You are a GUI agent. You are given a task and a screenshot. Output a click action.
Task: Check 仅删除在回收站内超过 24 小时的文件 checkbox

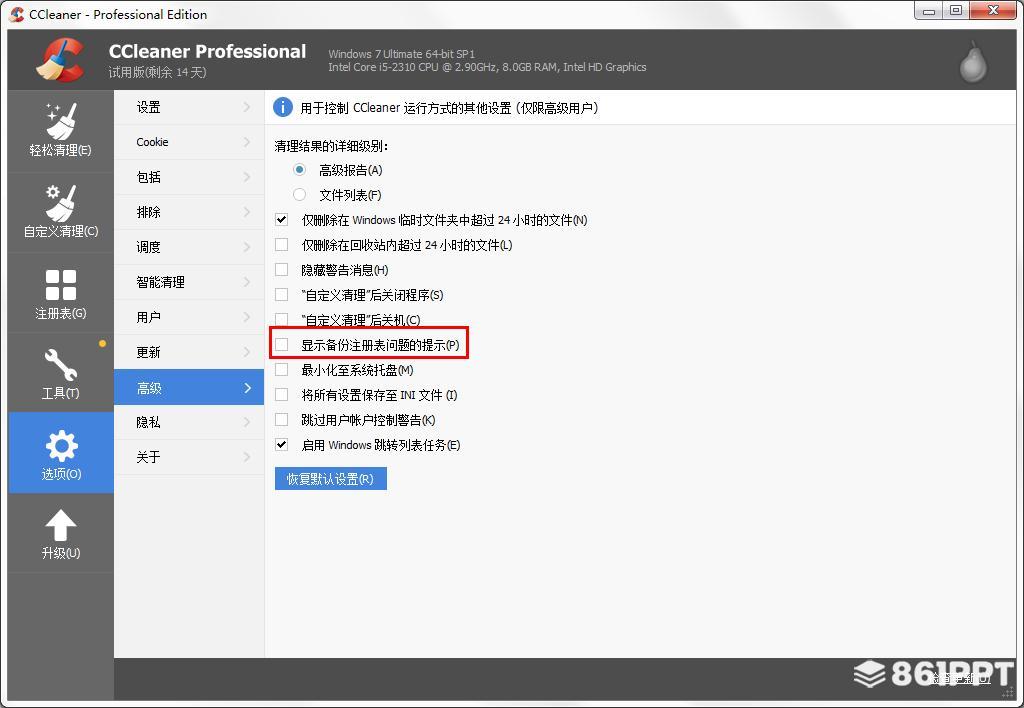[x=281, y=244]
